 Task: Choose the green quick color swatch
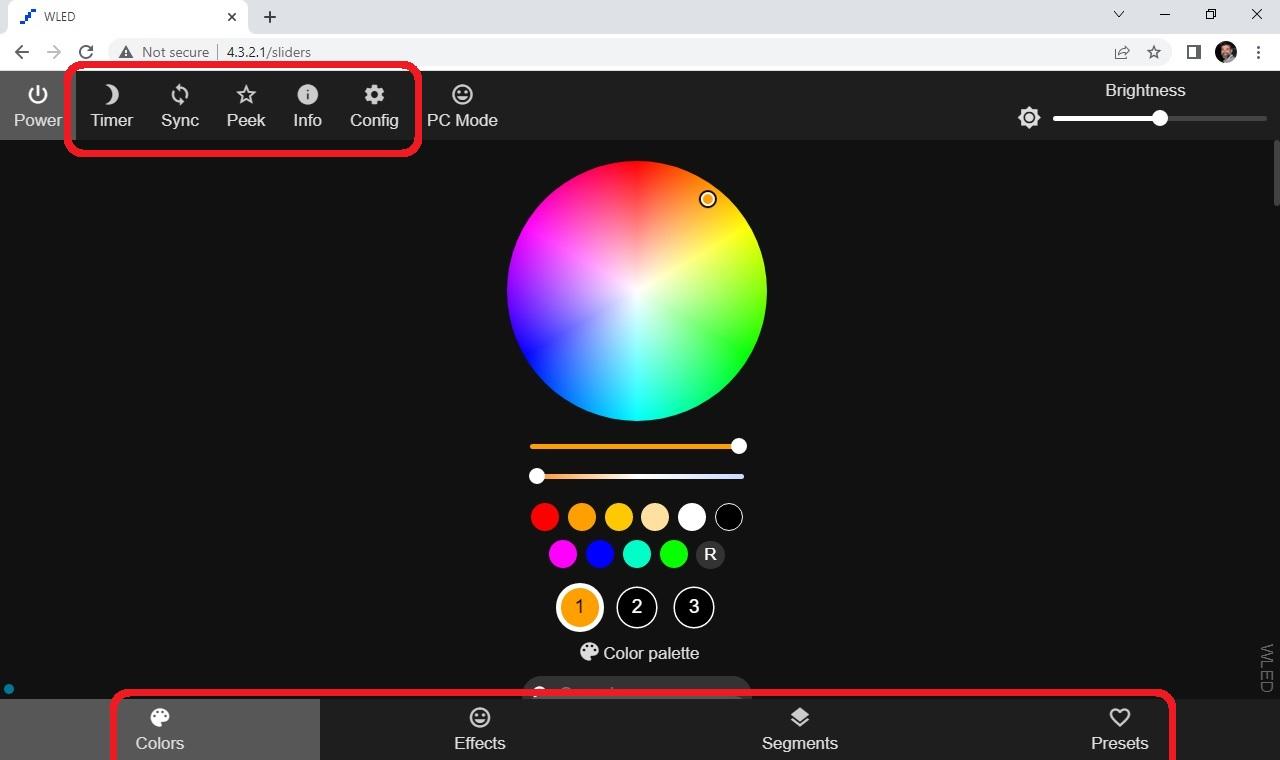pos(674,554)
